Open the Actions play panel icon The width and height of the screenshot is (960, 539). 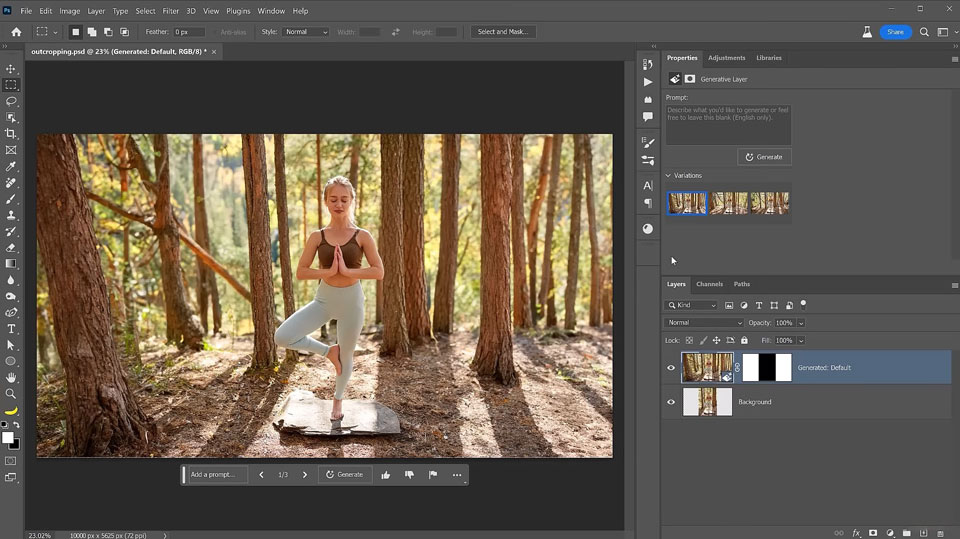648,81
